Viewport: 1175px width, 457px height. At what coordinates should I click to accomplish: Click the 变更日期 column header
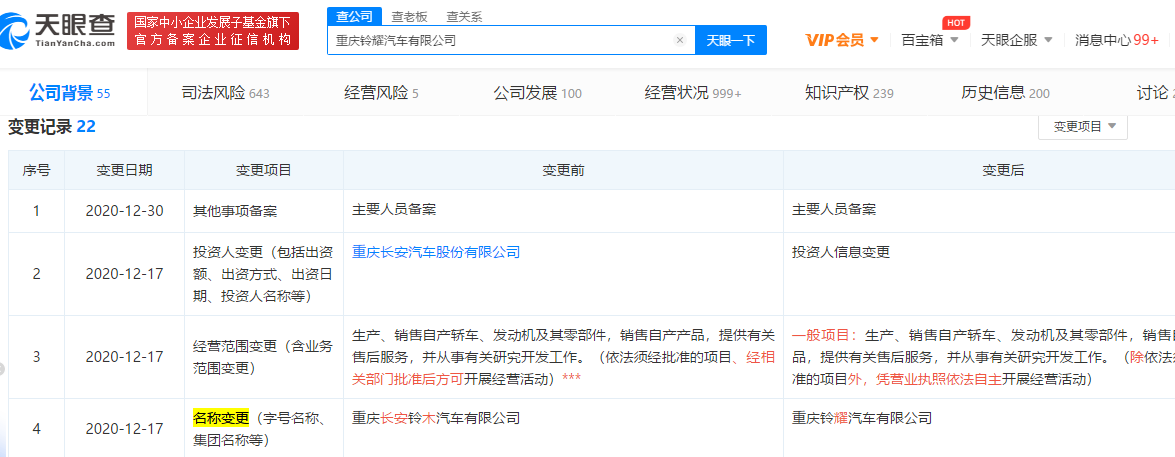coord(124,170)
